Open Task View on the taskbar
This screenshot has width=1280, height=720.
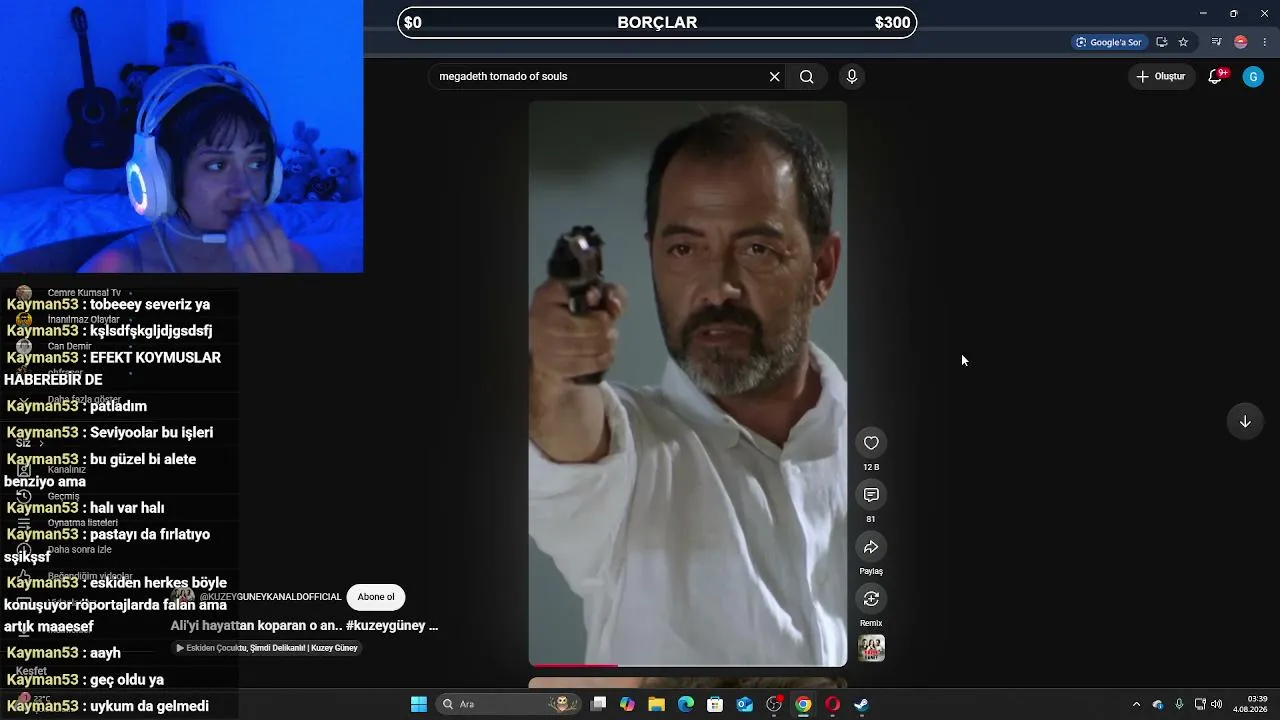pos(598,704)
